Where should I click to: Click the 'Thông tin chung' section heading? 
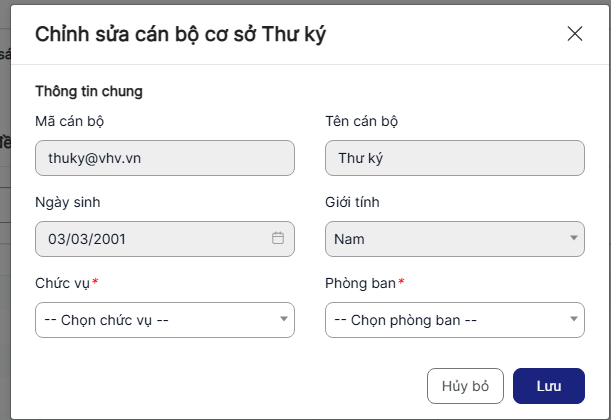pos(89,91)
